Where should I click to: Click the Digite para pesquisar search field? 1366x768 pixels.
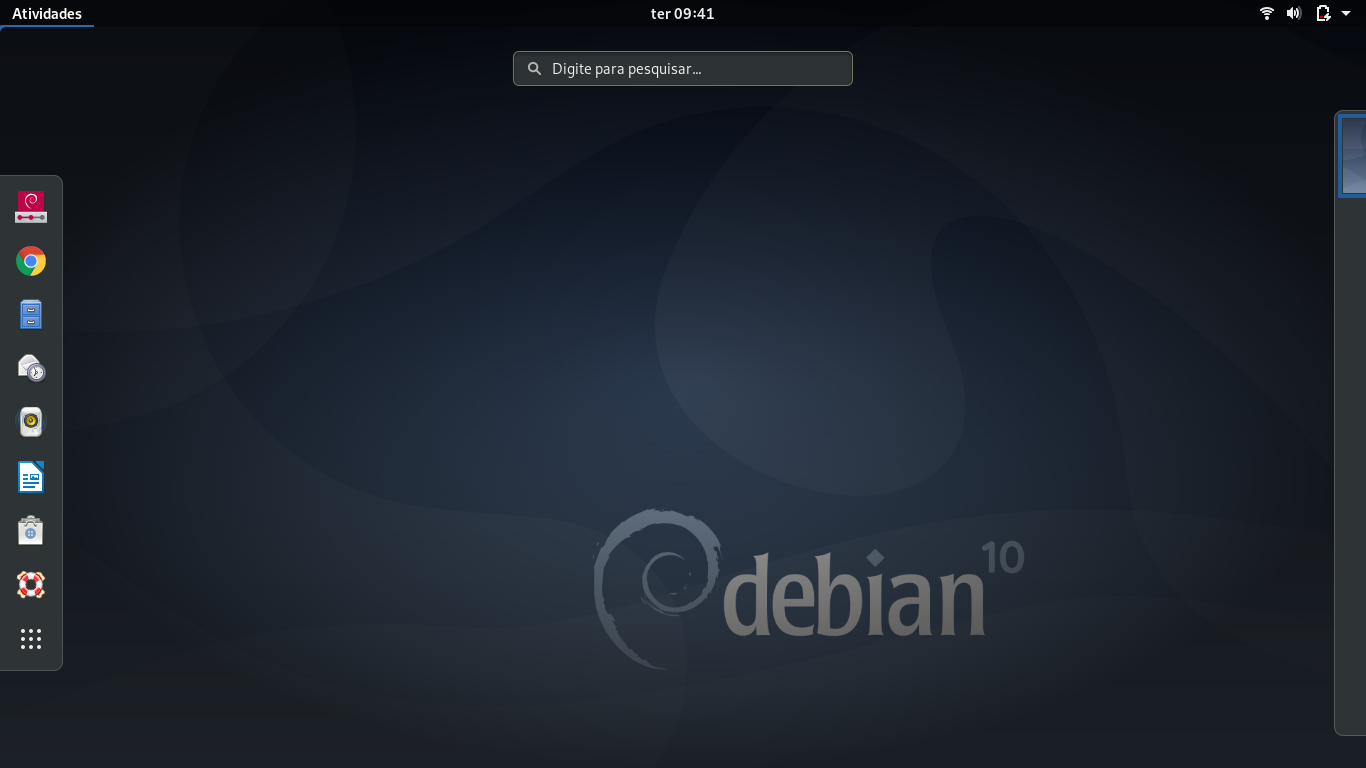click(x=682, y=68)
